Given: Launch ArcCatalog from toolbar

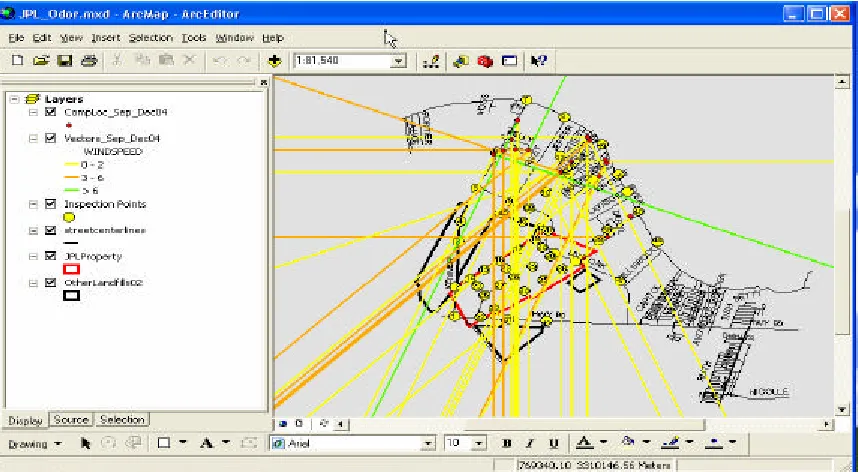Looking at the screenshot, I should coord(461,61).
